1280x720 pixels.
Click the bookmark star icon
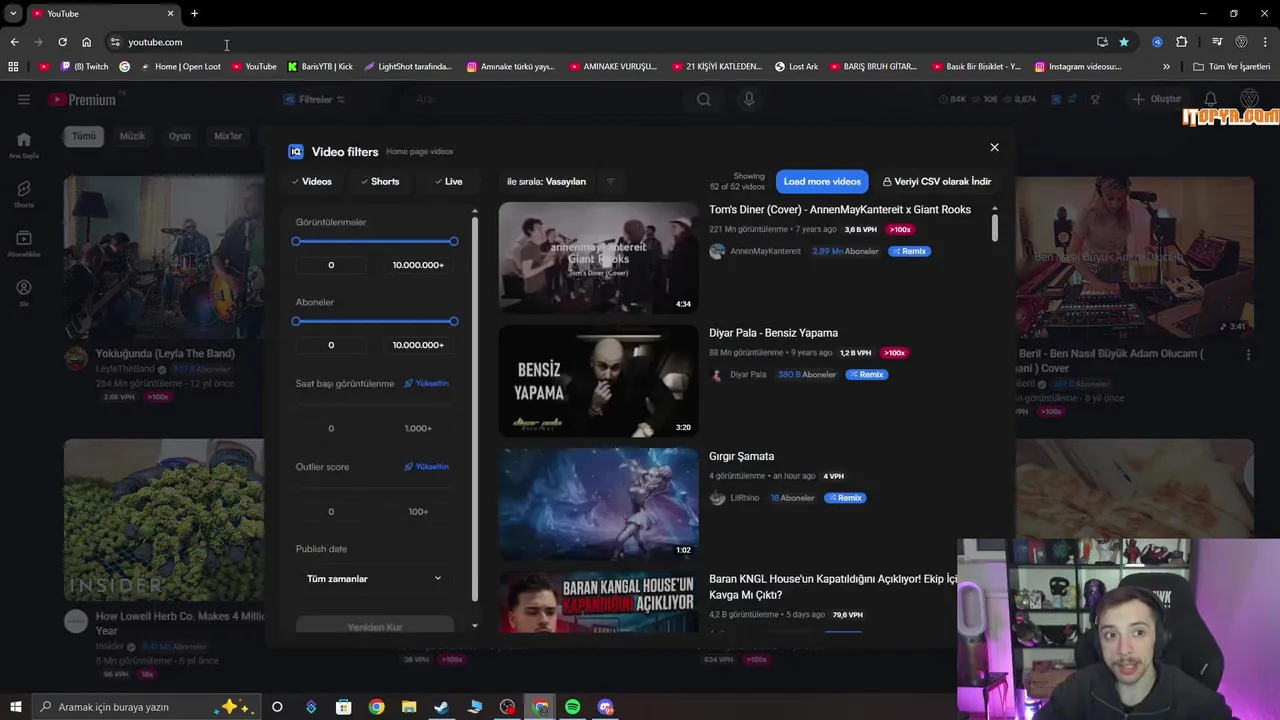(1124, 42)
